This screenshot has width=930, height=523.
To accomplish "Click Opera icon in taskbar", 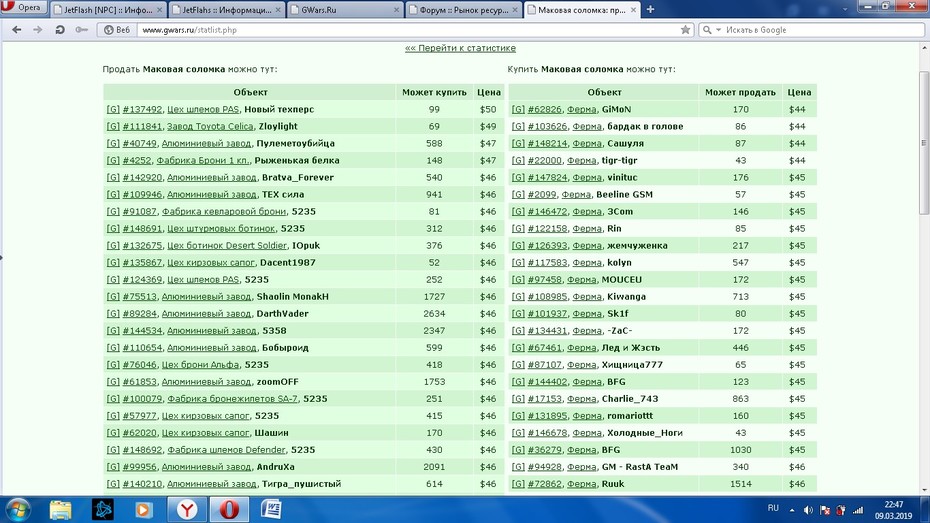I will click(x=229, y=510).
